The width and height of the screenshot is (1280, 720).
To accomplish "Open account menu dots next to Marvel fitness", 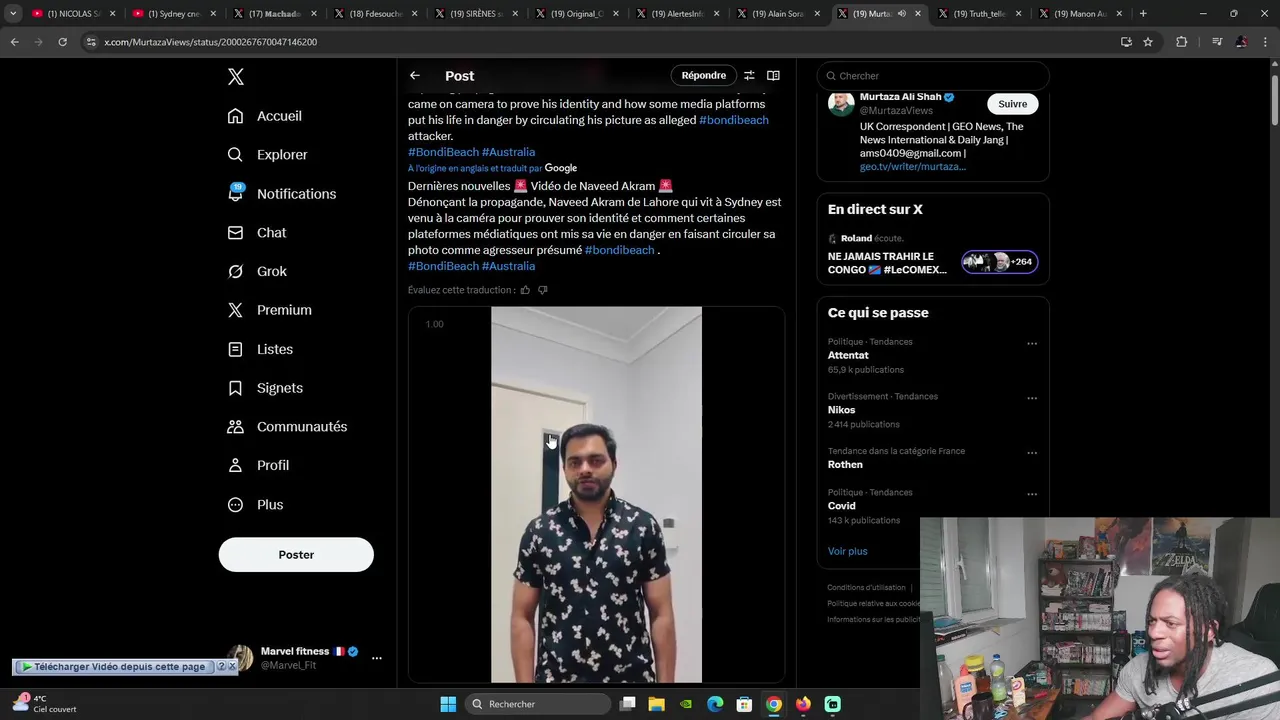I will (x=377, y=658).
